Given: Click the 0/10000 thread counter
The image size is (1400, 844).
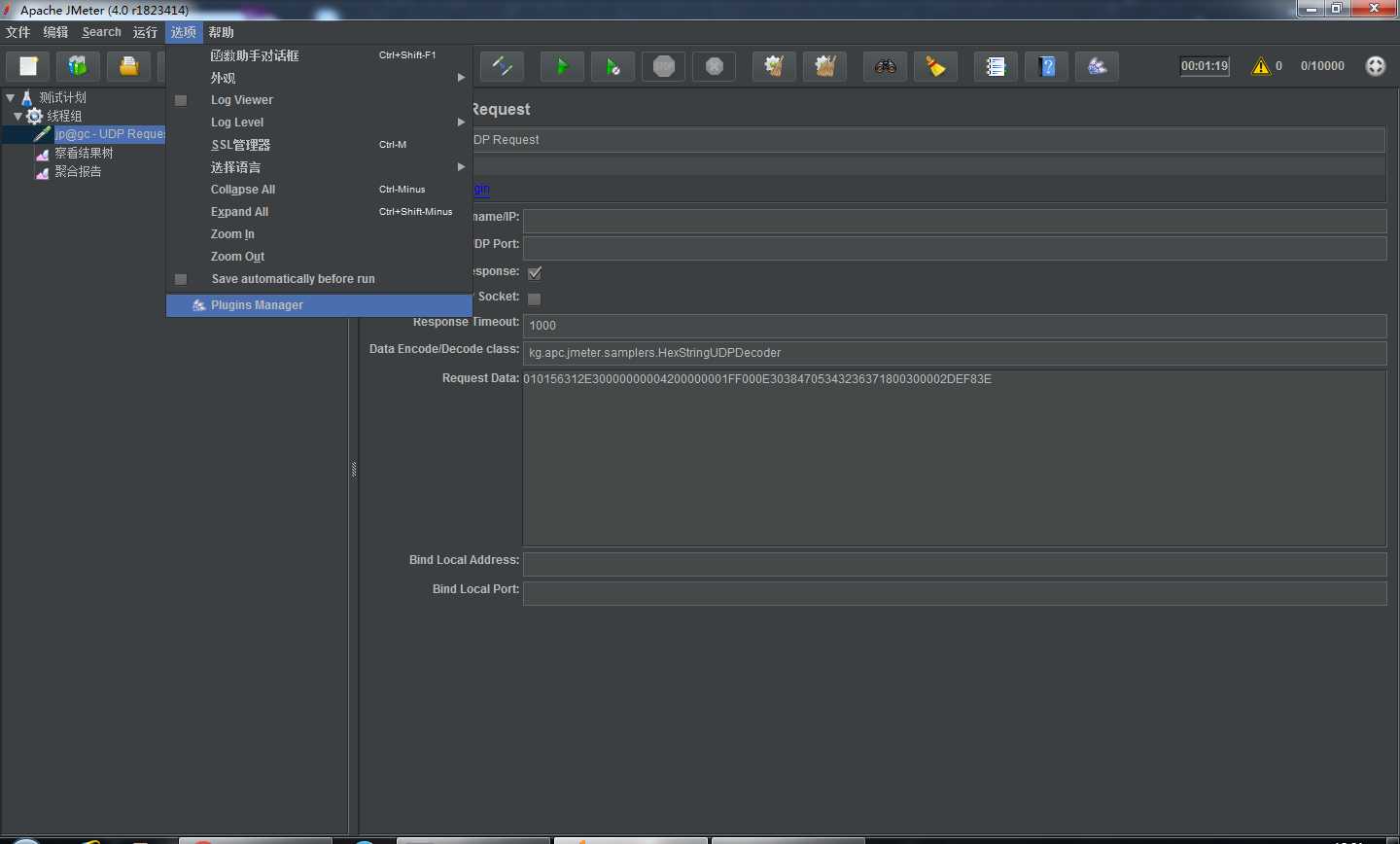Looking at the screenshot, I should click(x=1322, y=66).
